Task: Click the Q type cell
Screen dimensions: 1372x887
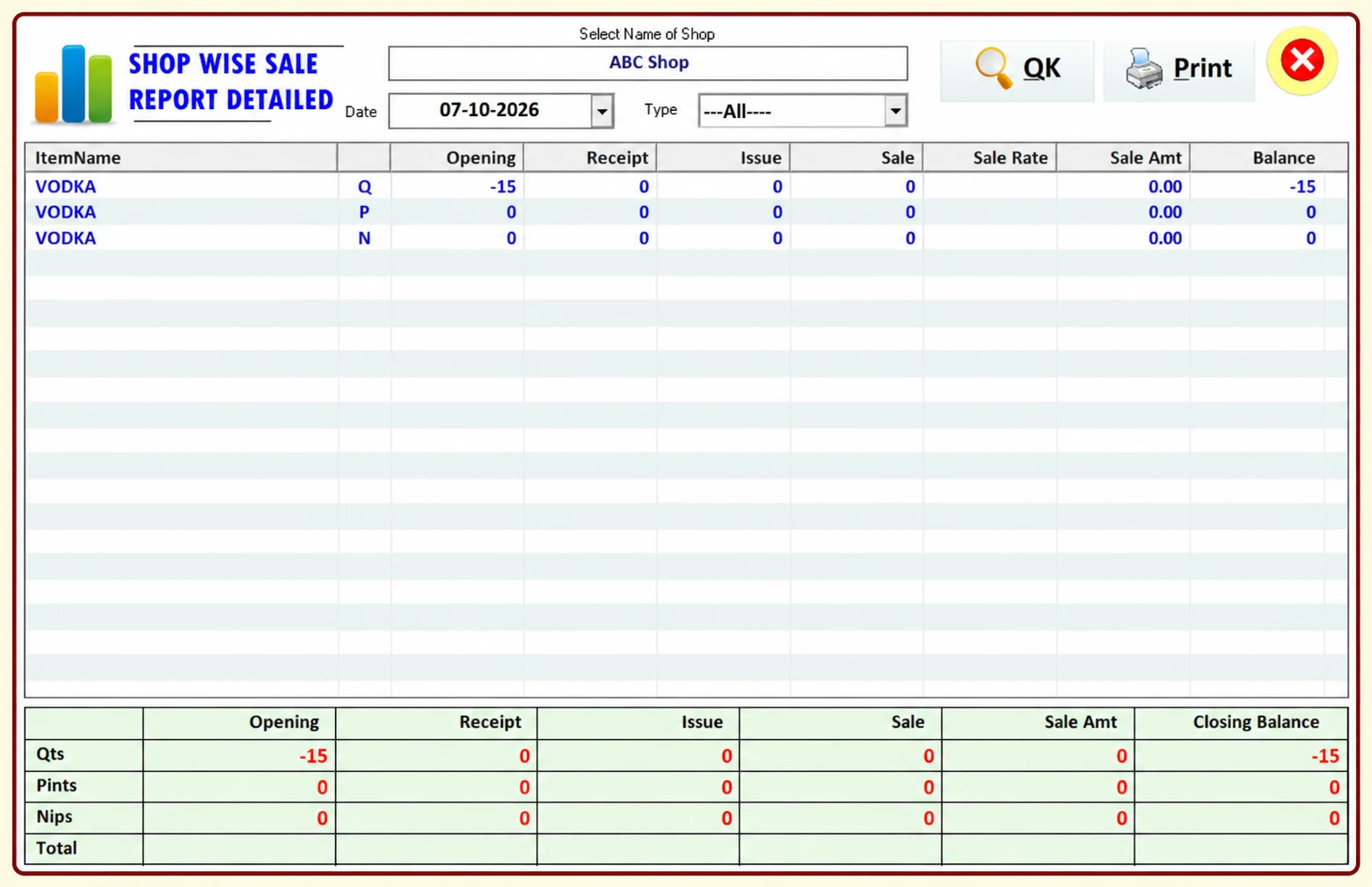Action: 364,187
